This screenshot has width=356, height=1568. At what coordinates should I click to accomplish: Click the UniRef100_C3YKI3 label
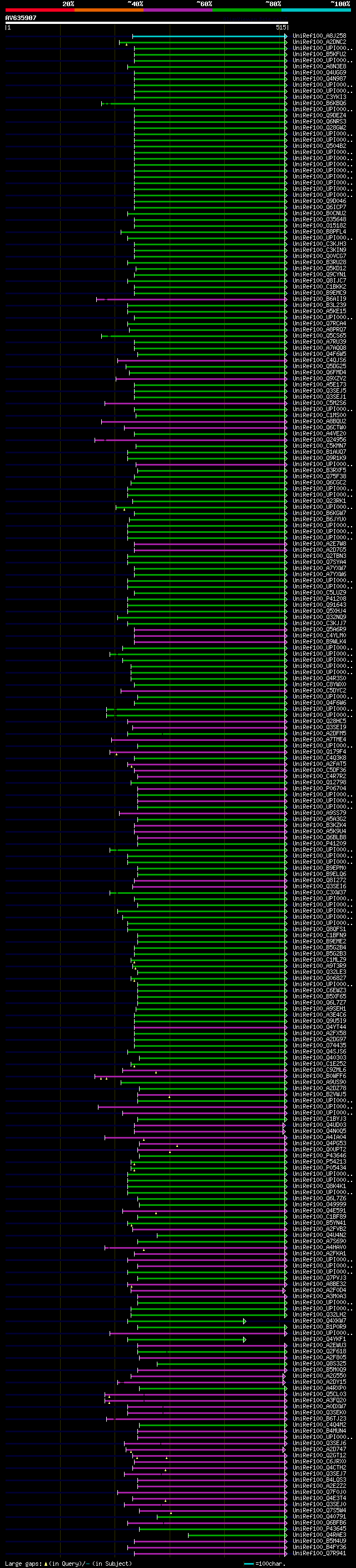coord(319,97)
